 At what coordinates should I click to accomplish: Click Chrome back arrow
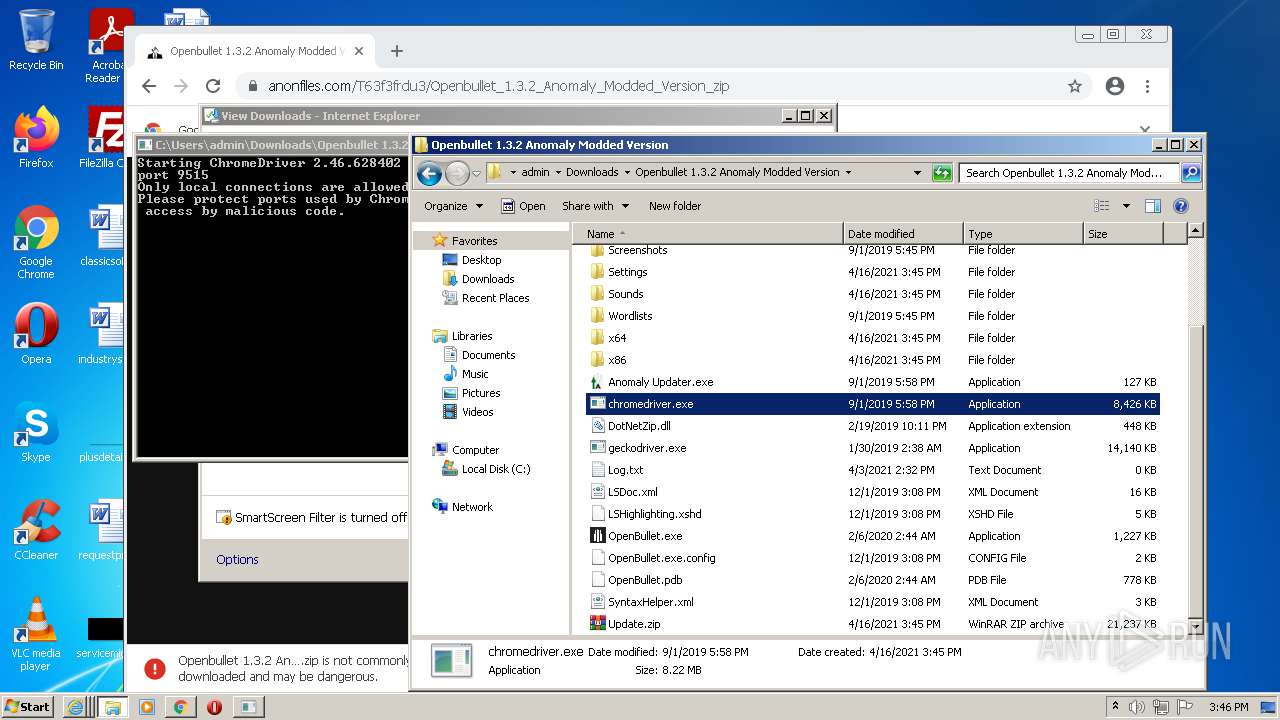(149, 86)
